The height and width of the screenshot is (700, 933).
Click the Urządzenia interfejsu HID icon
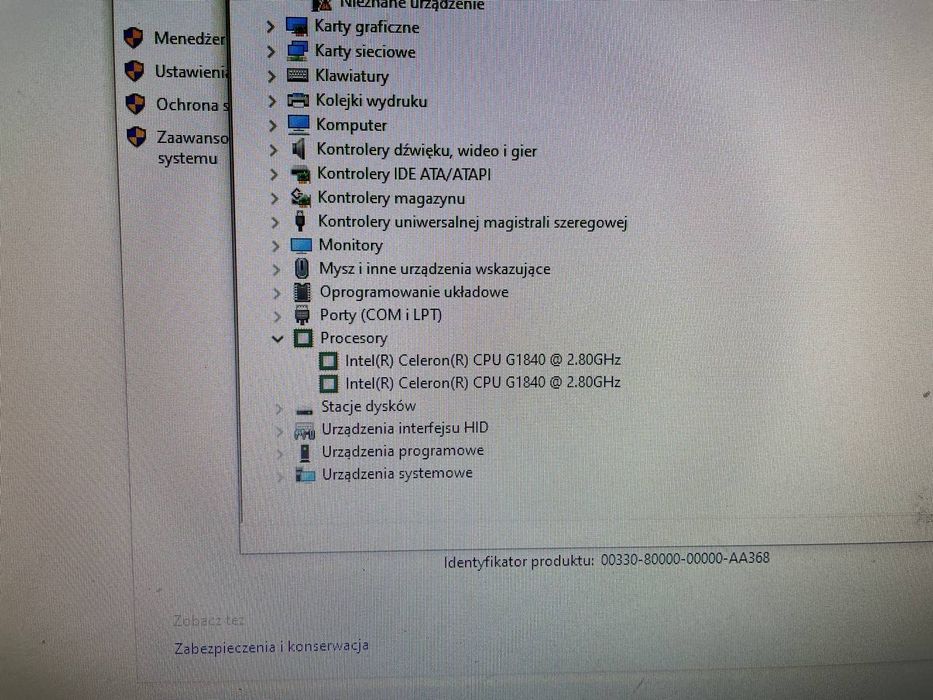click(x=305, y=430)
